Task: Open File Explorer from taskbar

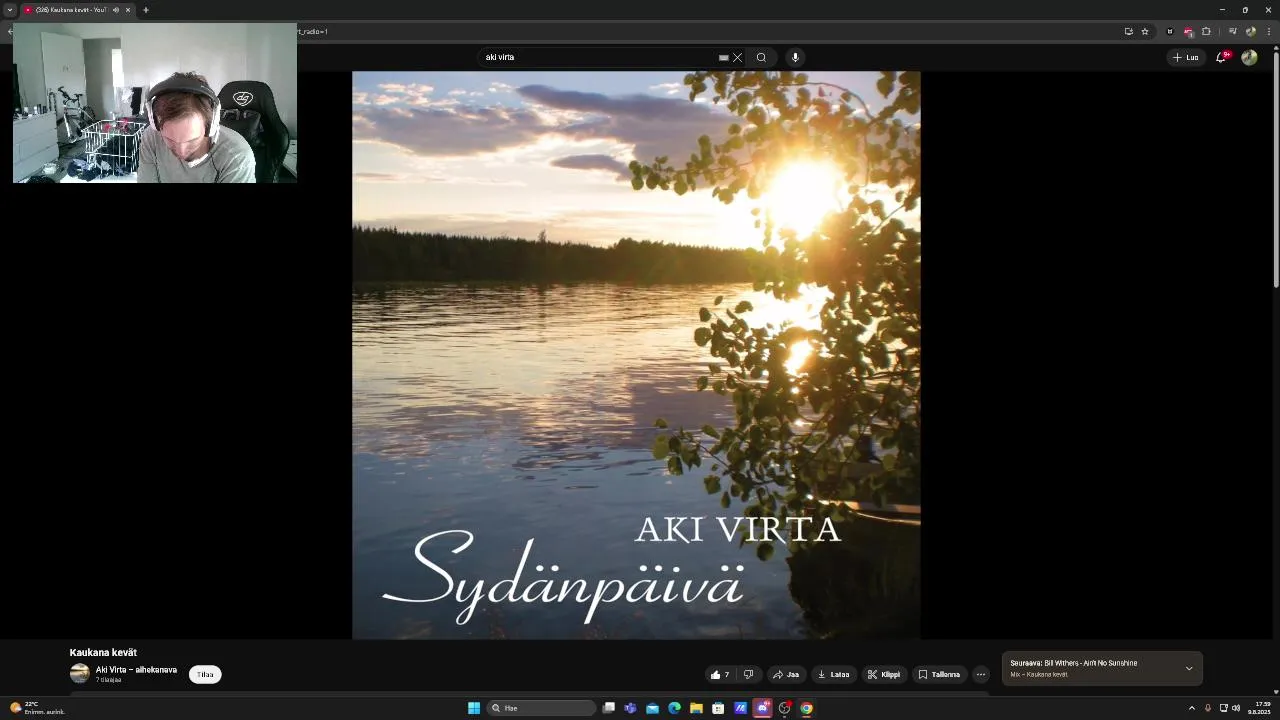Action: pyautogui.click(x=696, y=708)
